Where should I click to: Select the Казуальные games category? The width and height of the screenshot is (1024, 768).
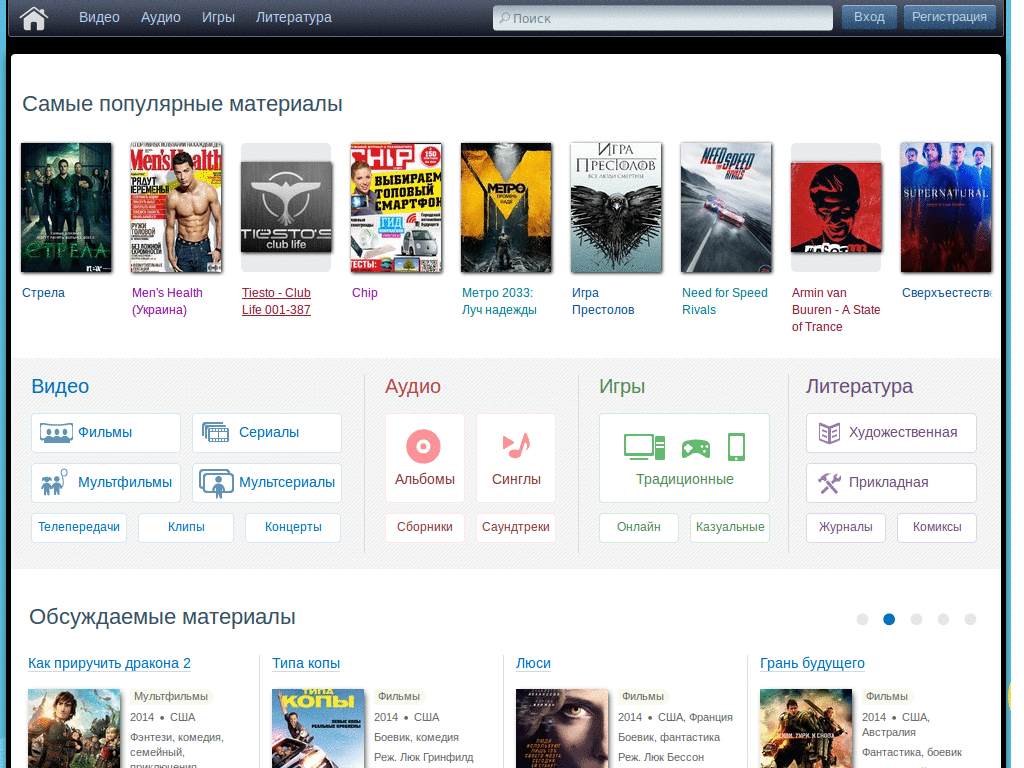click(x=730, y=527)
